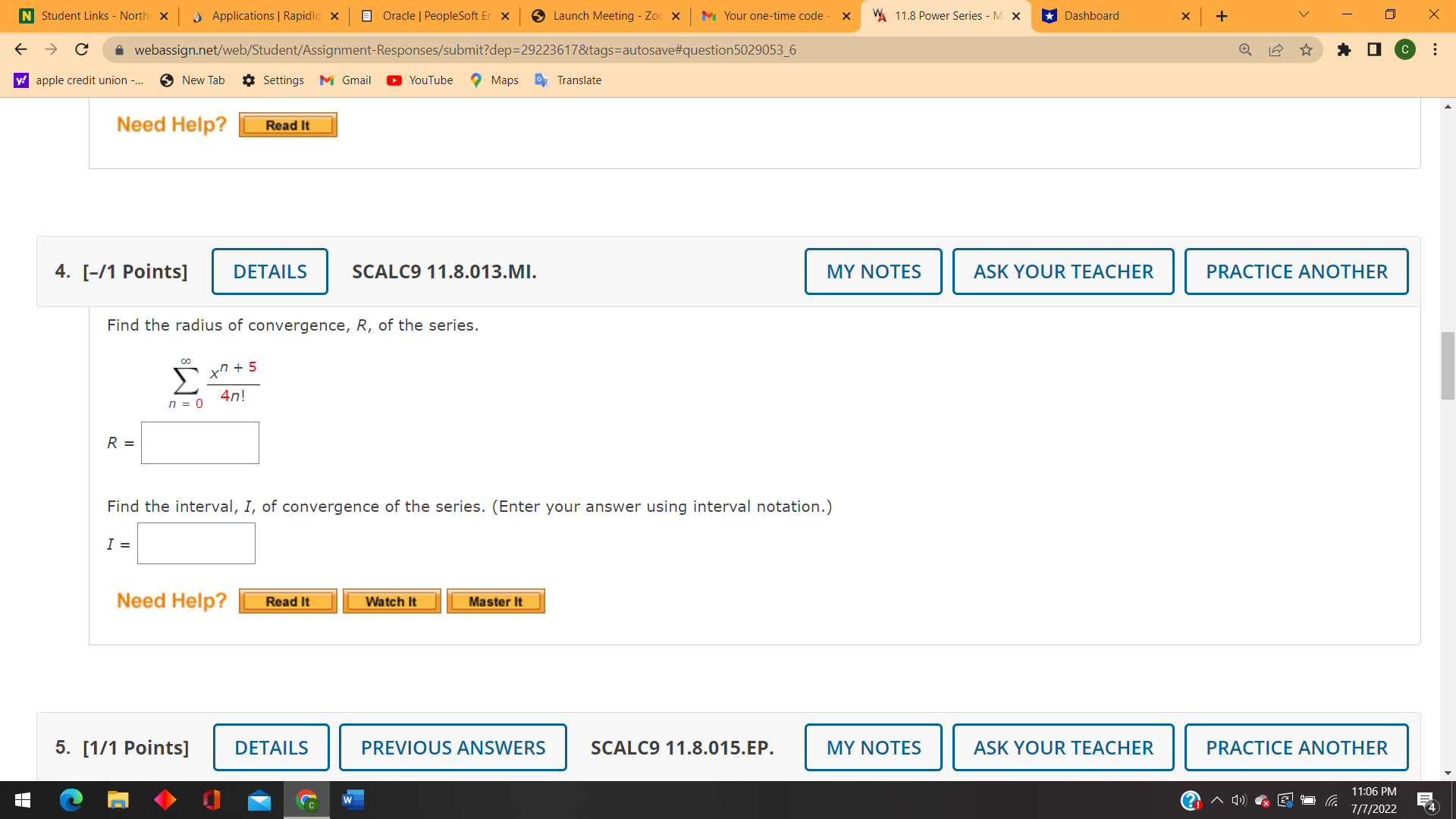Image resolution: width=1456 pixels, height=819 pixels.
Task: Open File Explorer from the taskbar
Action: click(x=118, y=800)
